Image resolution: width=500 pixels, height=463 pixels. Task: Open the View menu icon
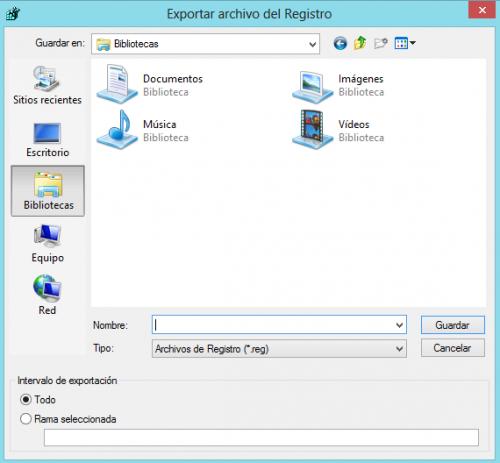(405, 43)
